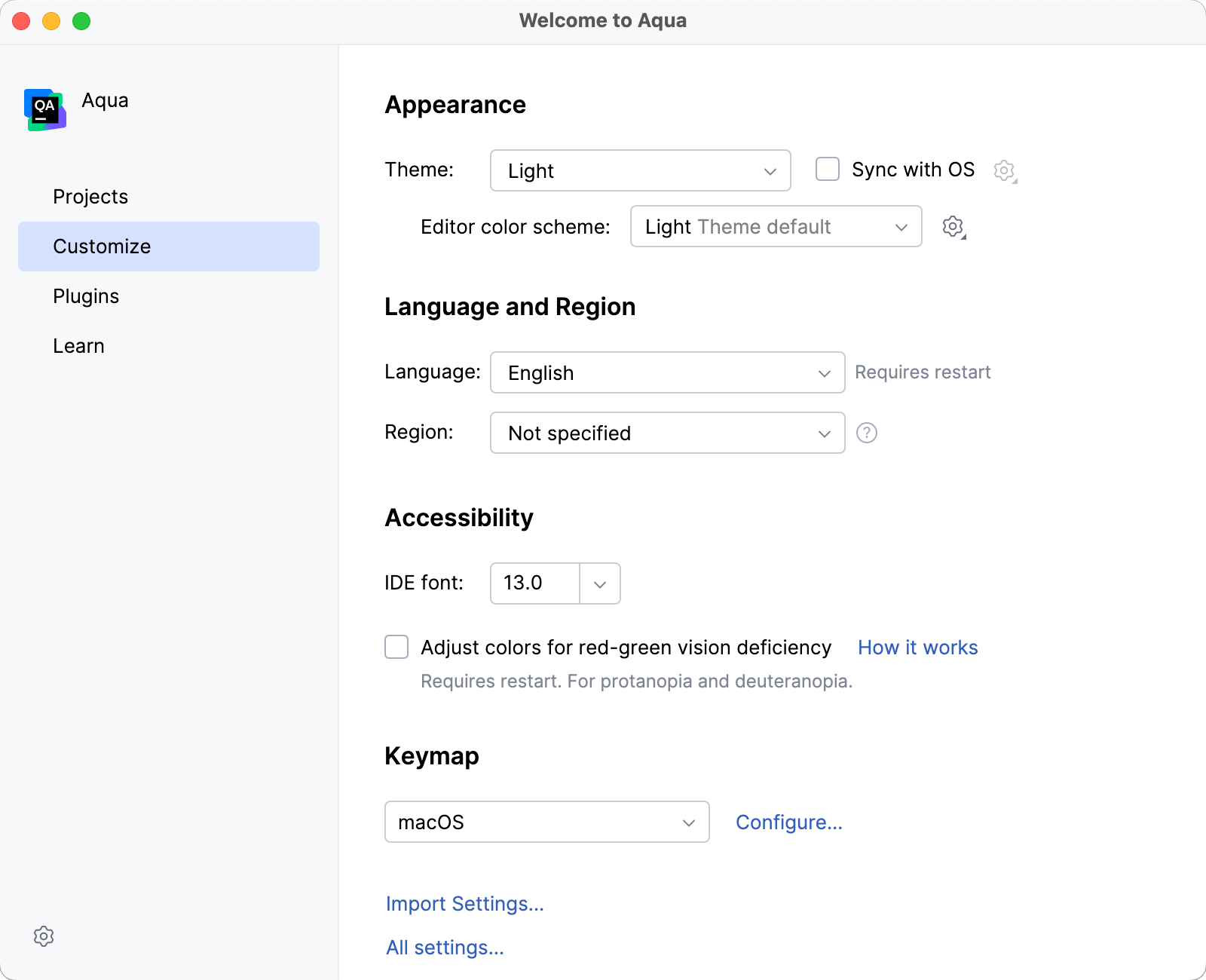Screen dimensions: 1206x980
Task: Click the Aqua product name
Action: [105, 100]
